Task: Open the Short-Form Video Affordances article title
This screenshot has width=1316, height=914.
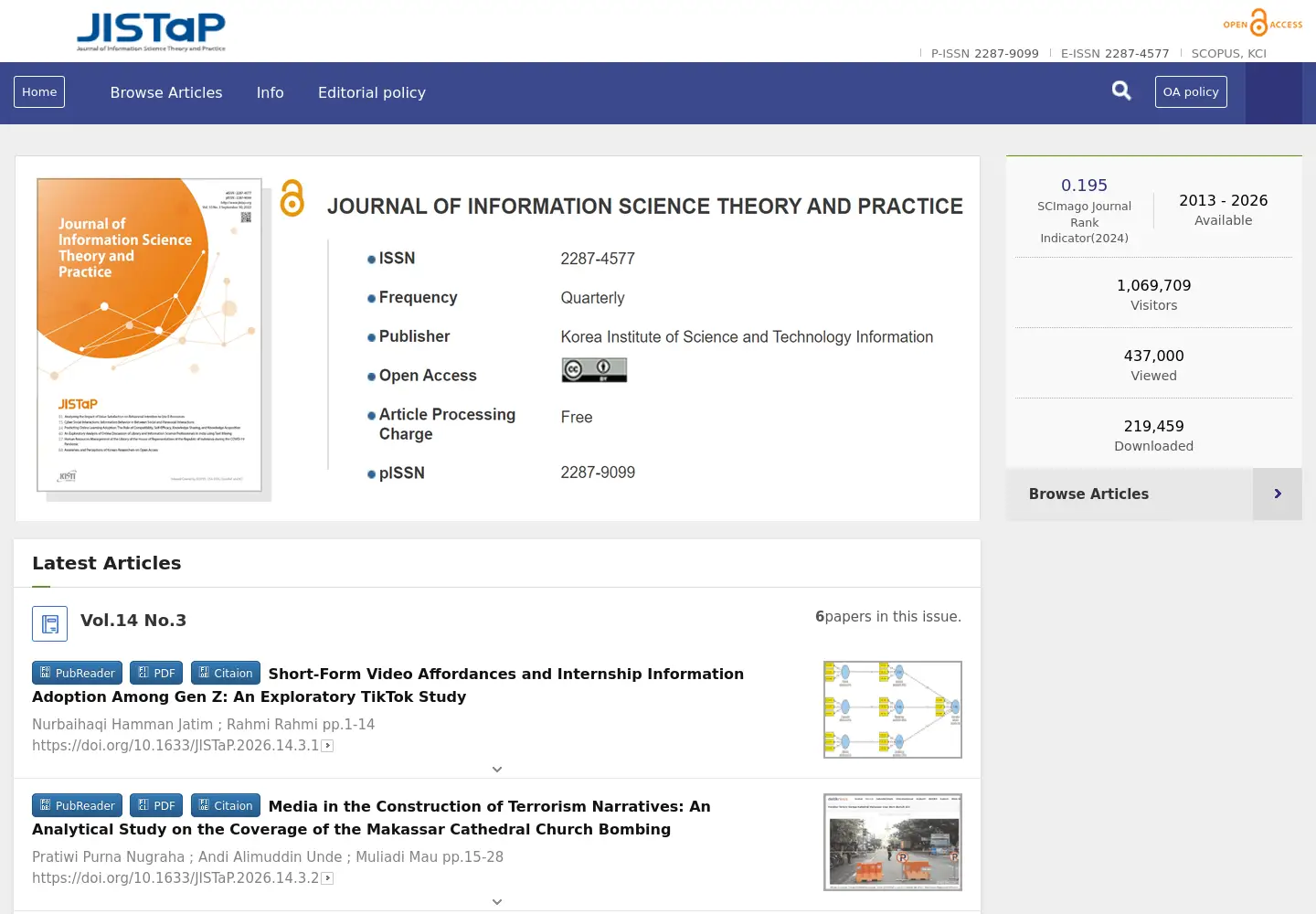Action: pos(387,685)
